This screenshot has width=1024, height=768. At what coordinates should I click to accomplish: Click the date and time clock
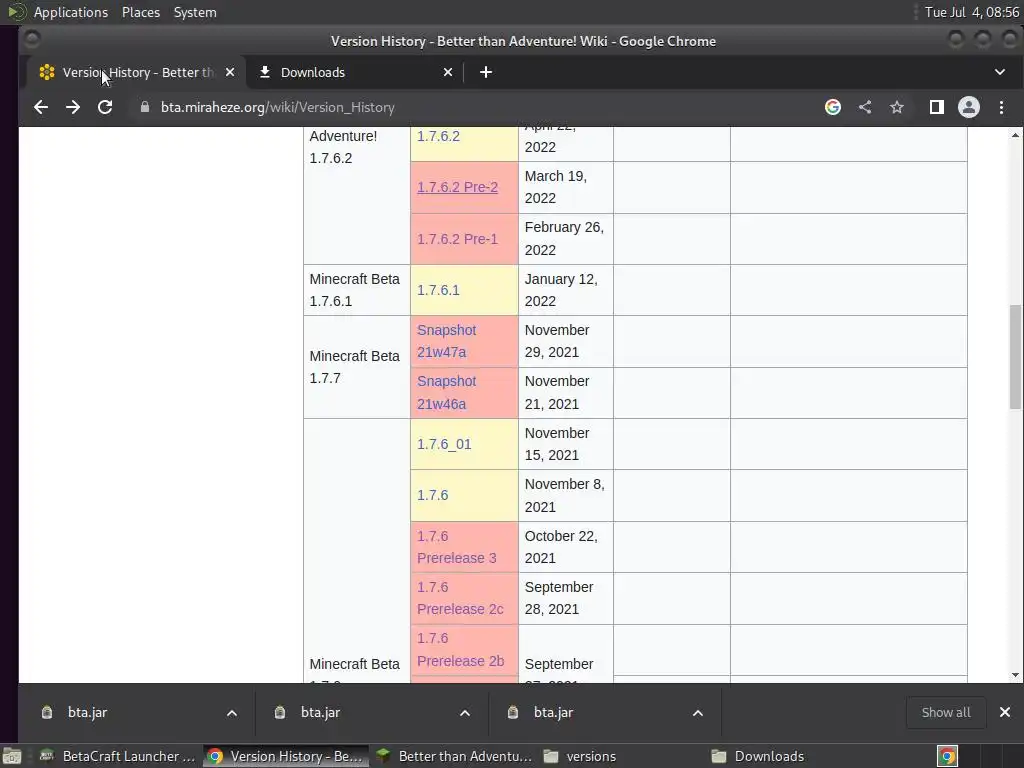tap(971, 12)
